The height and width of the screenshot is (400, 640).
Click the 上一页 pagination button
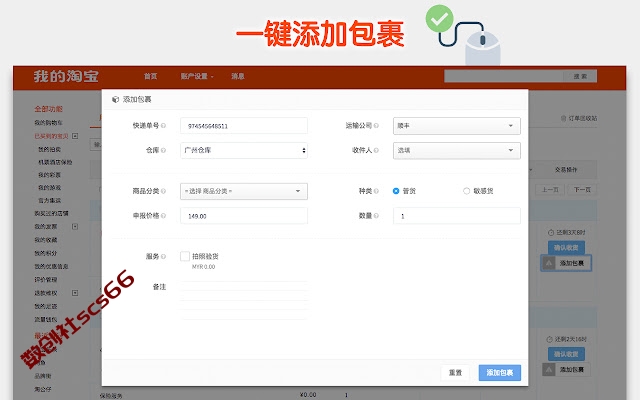coord(550,190)
